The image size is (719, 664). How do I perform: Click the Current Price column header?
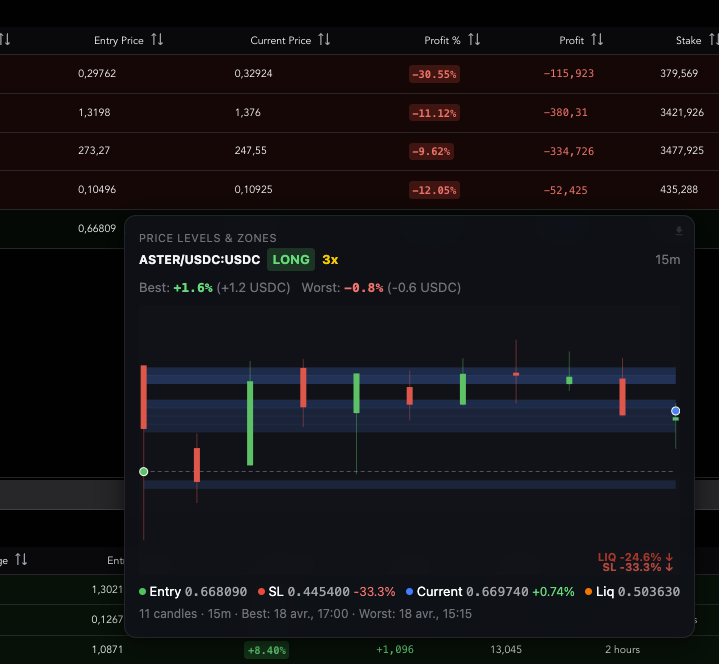click(x=281, y=40)
